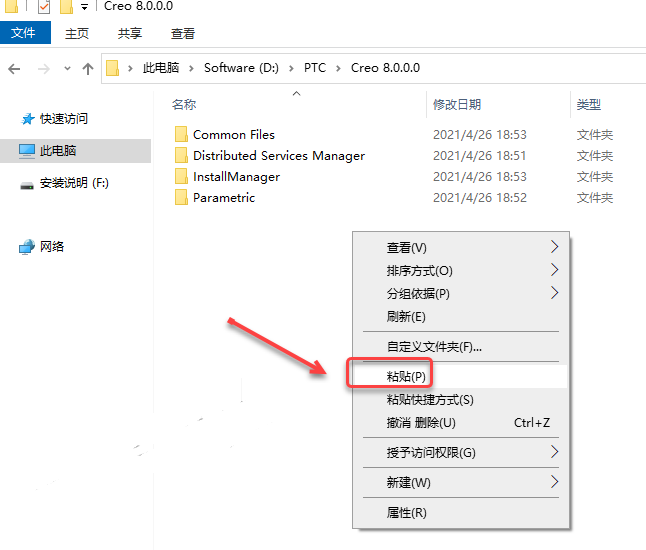646x550 pixels.
Task: Open the 新建(W) context submenu
Action: (461, 482)
